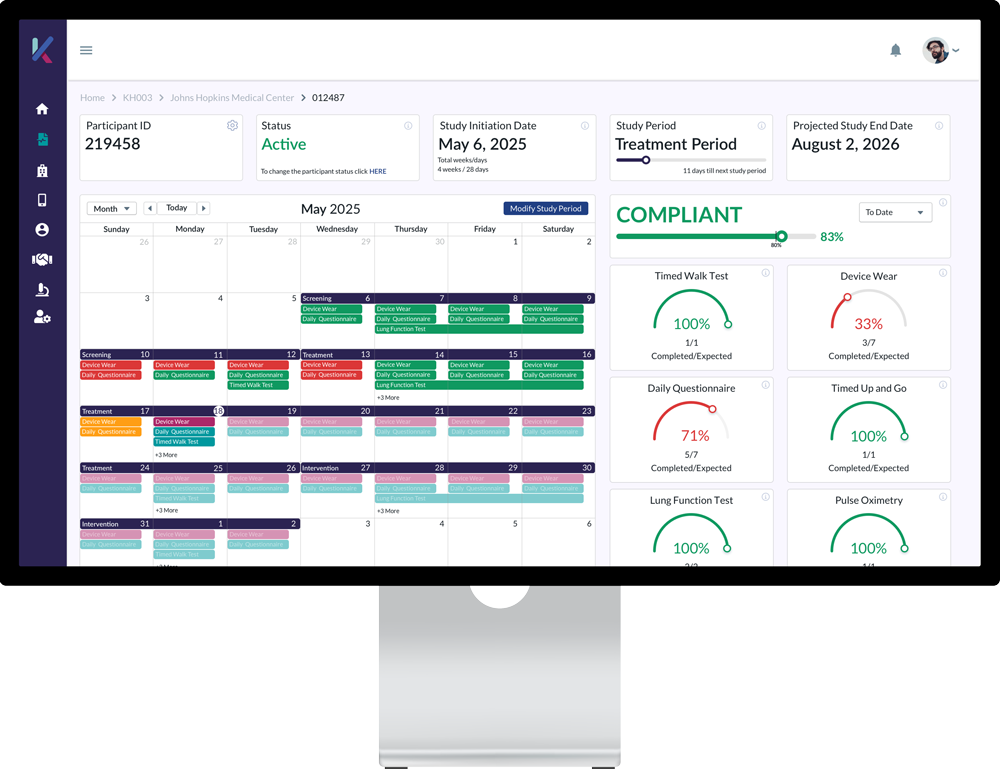Open the mobile device sidebar icon
Screen dimensions: 1000x769
42,200
